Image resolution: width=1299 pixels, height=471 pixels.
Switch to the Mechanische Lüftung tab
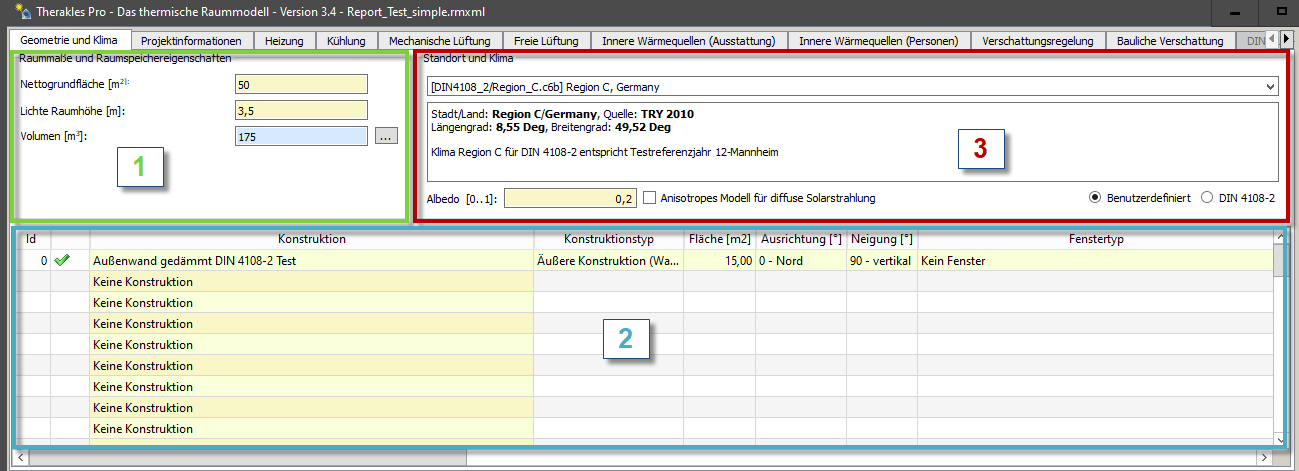coord(440,41)
